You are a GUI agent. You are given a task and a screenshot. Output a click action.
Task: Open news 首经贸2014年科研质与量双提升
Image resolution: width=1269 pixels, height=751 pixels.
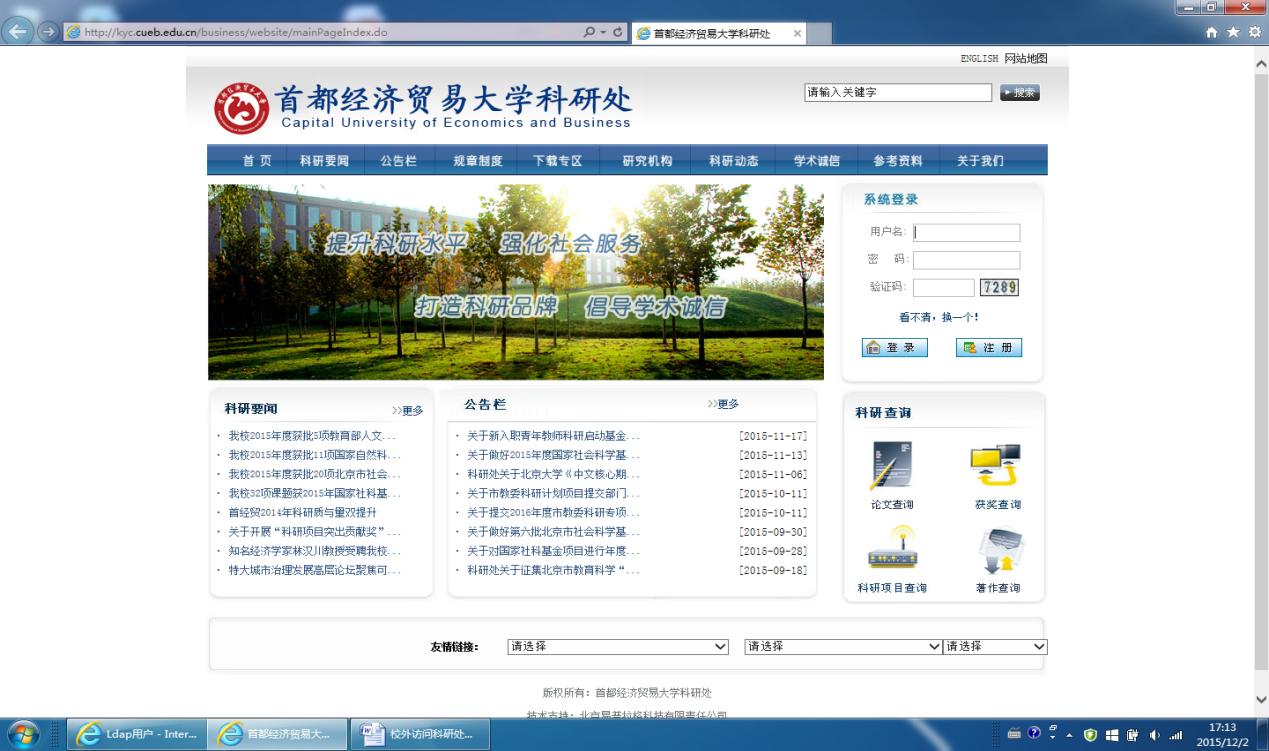click(x=302, y=513)
